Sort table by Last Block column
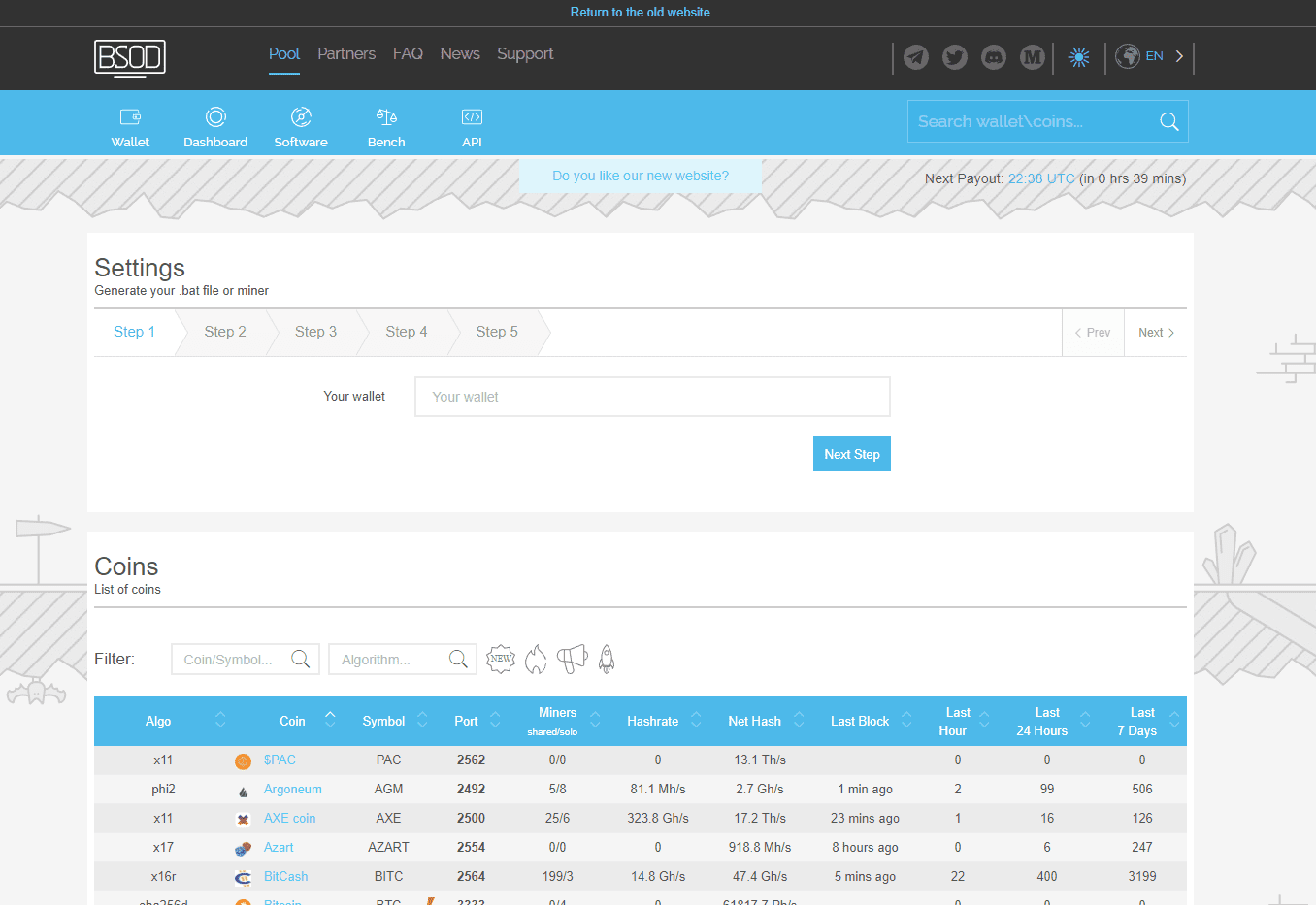Screen dimensions: 1316x905 point(860,721)
